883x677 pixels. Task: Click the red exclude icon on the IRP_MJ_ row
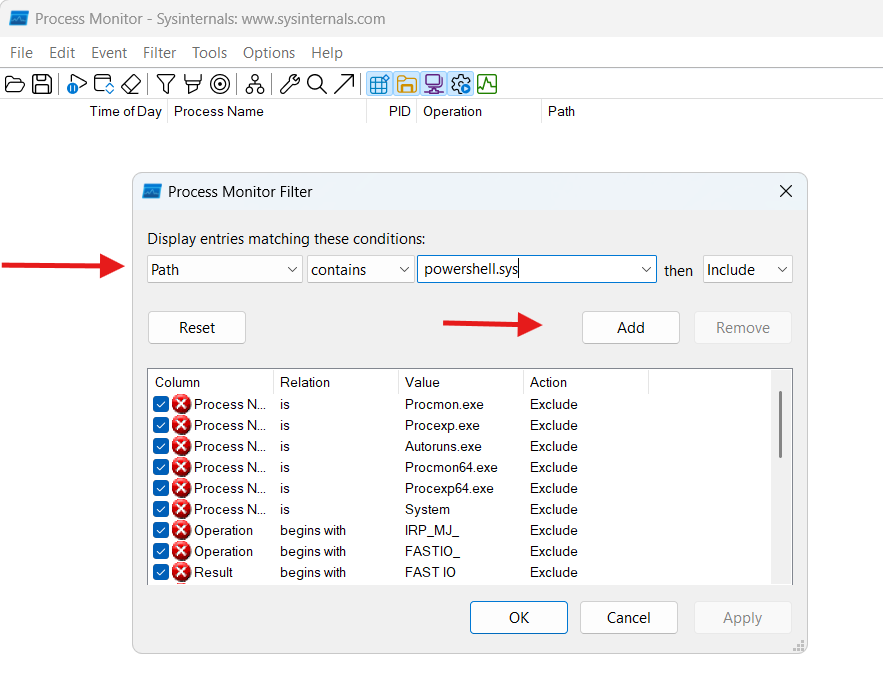(x=181, y=530)
